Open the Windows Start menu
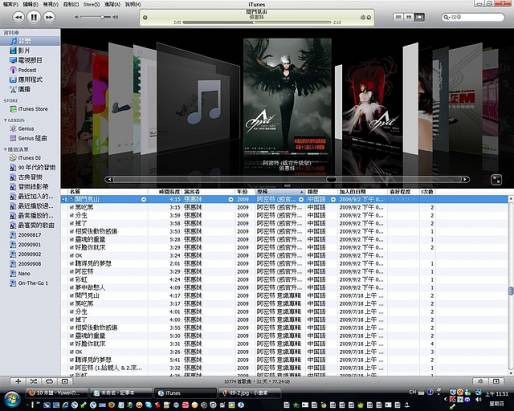Screen dimensions: 514x411 [x=12, y=399]
